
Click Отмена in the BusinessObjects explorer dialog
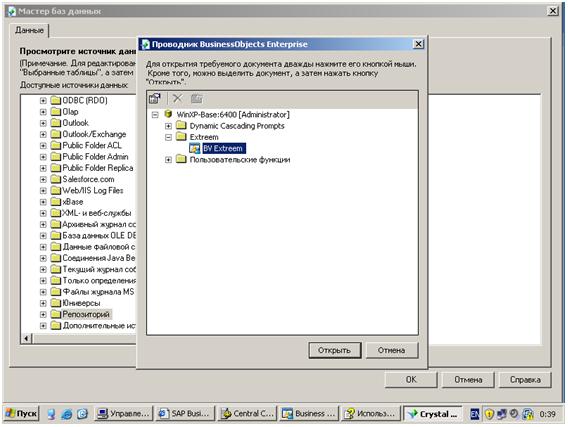392,350
